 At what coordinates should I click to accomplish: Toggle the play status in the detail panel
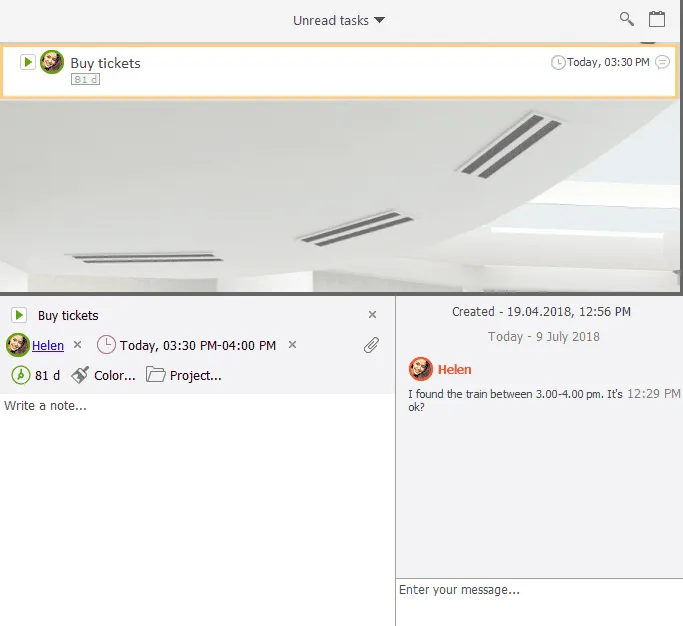click(x=19, y=315)
